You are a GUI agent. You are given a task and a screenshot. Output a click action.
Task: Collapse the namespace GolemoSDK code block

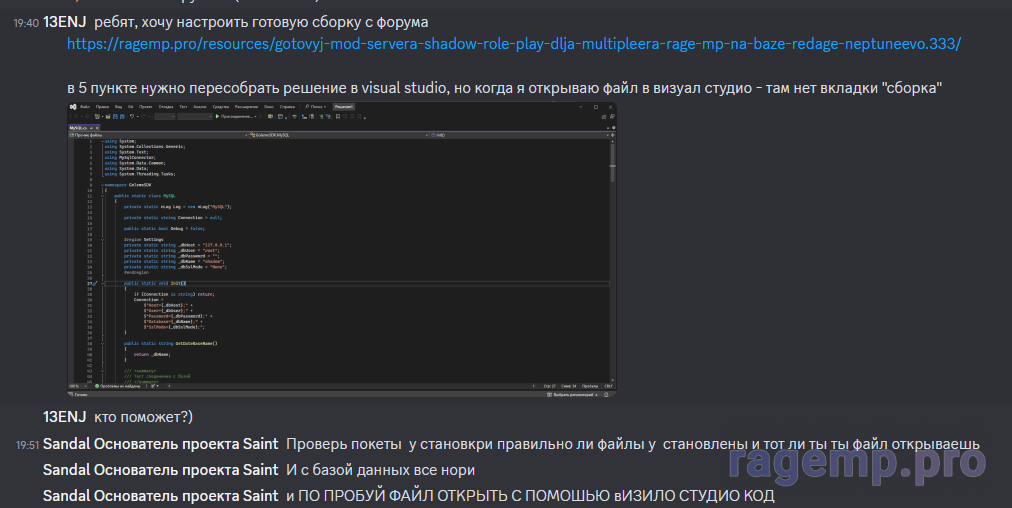click(104, 183)
